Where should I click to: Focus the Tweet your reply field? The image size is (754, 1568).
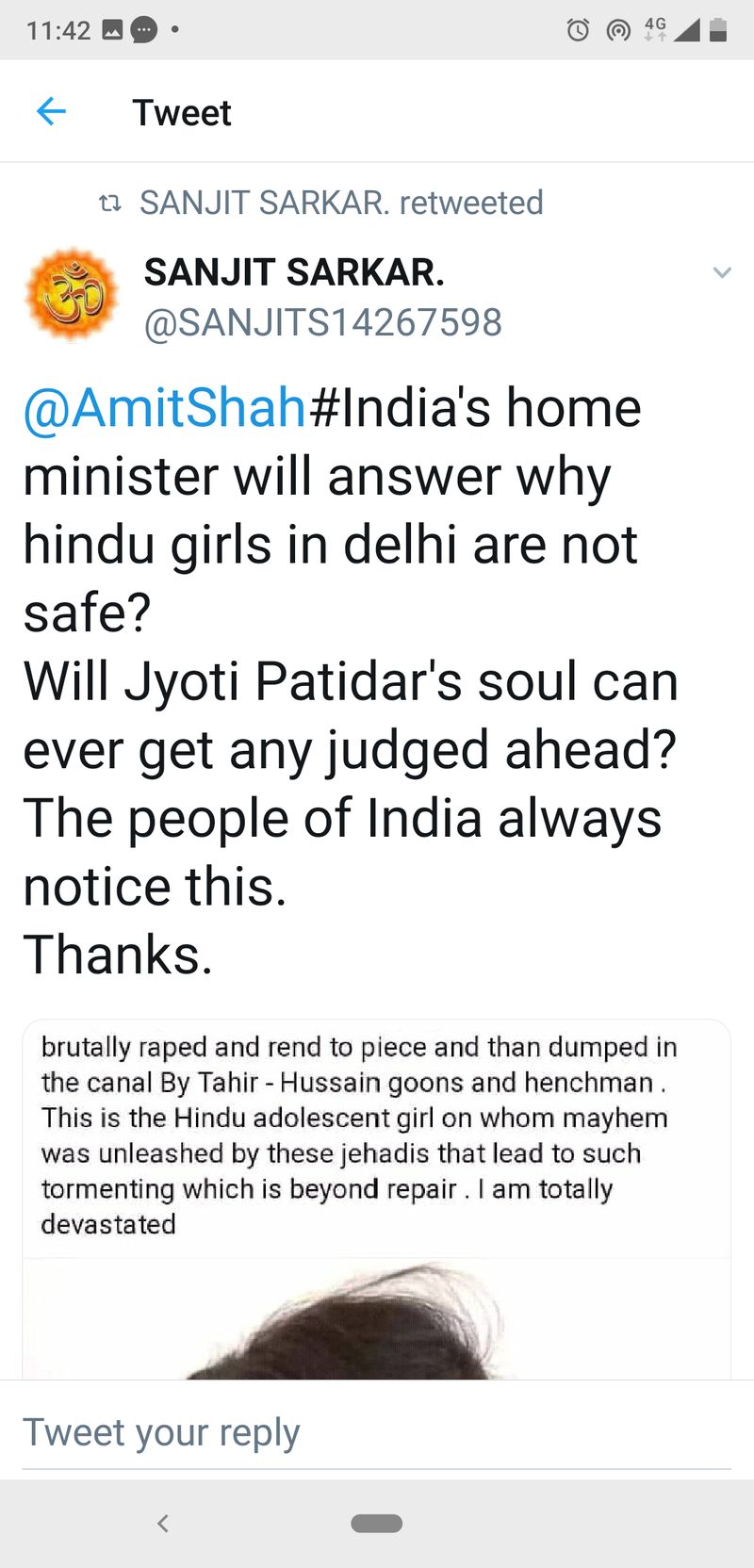pyautogui.click(x=377, y=1432)
